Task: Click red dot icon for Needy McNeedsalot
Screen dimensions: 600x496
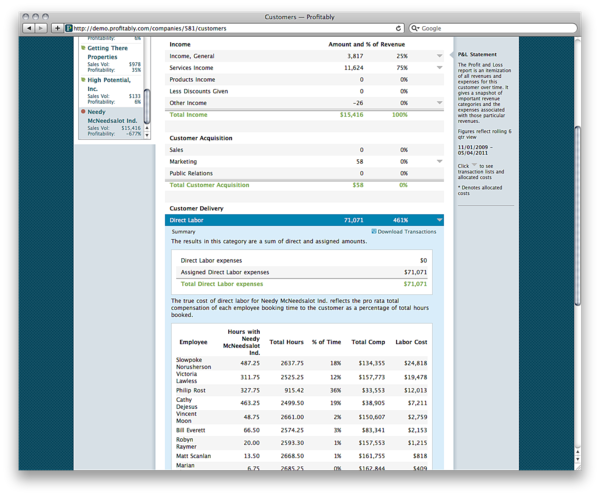Action: click(83, 111)
